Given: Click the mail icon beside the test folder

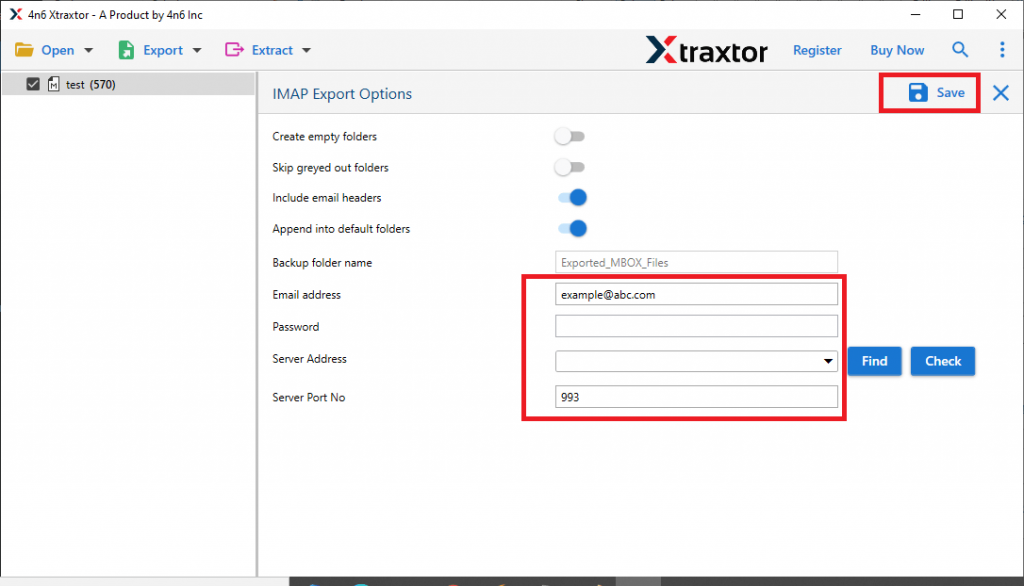Looking at the screenshot, I should point(53,84).
